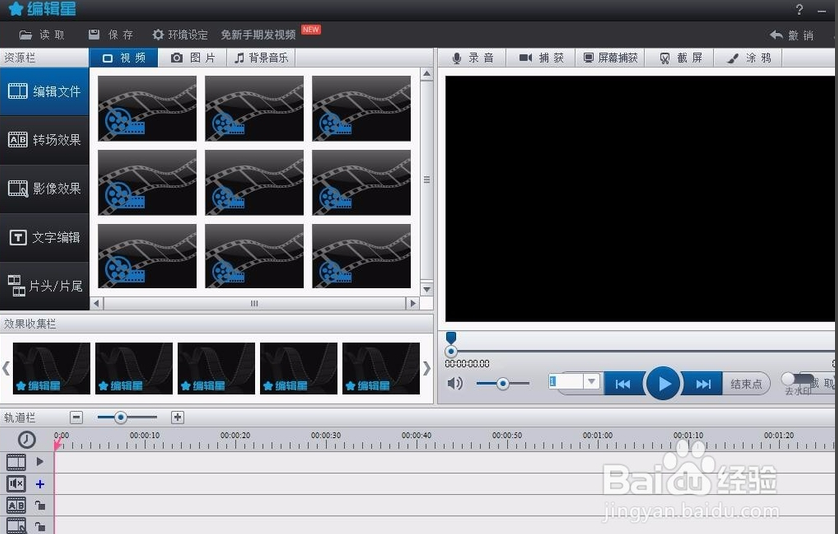Click the image effect track icon

click(16, 526)
